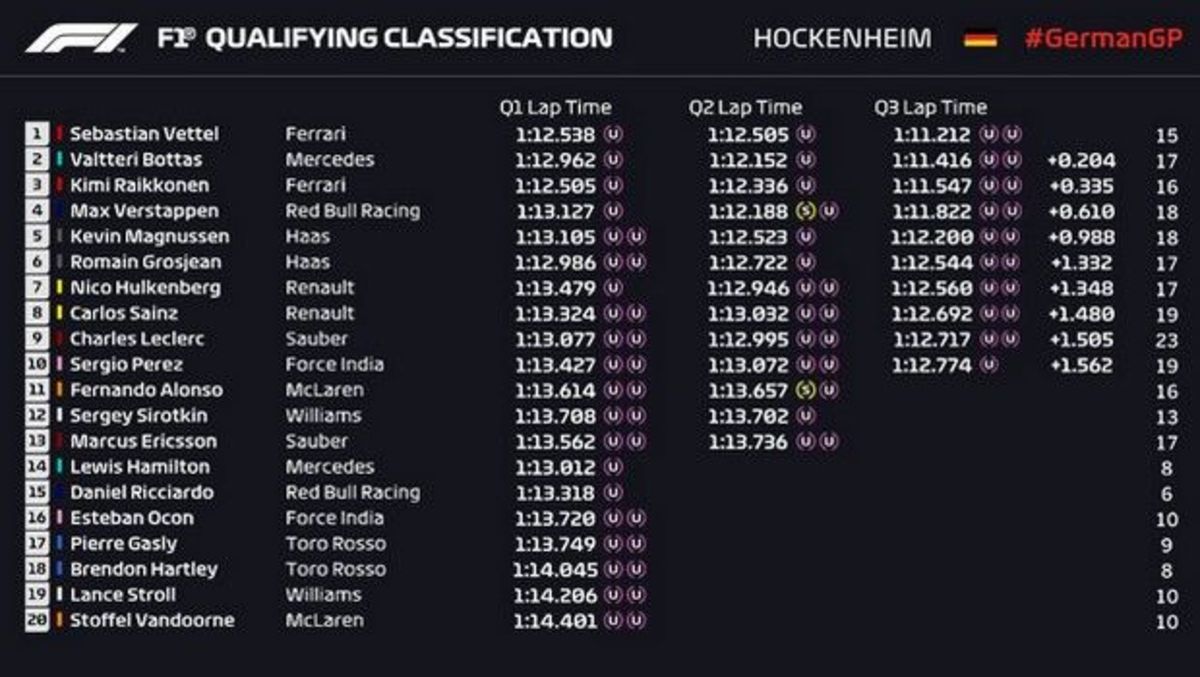Click the red Ferrari color bar beside Vettel

pos(59,134)
